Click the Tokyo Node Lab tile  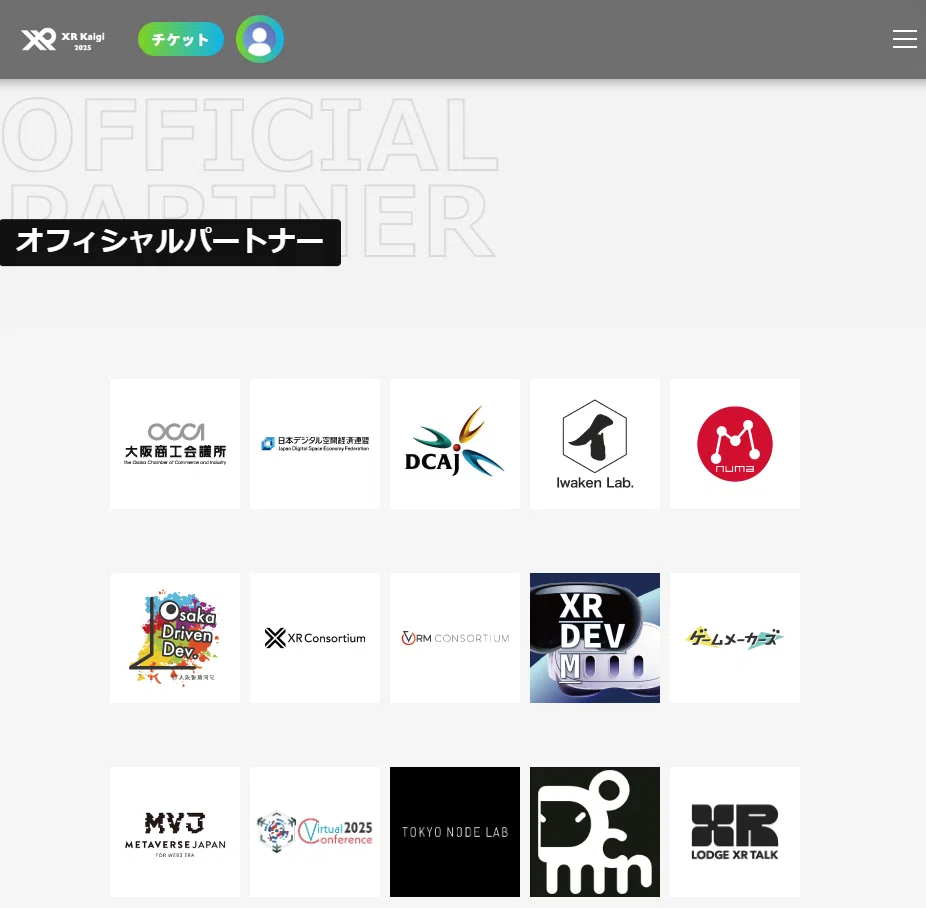455,832
